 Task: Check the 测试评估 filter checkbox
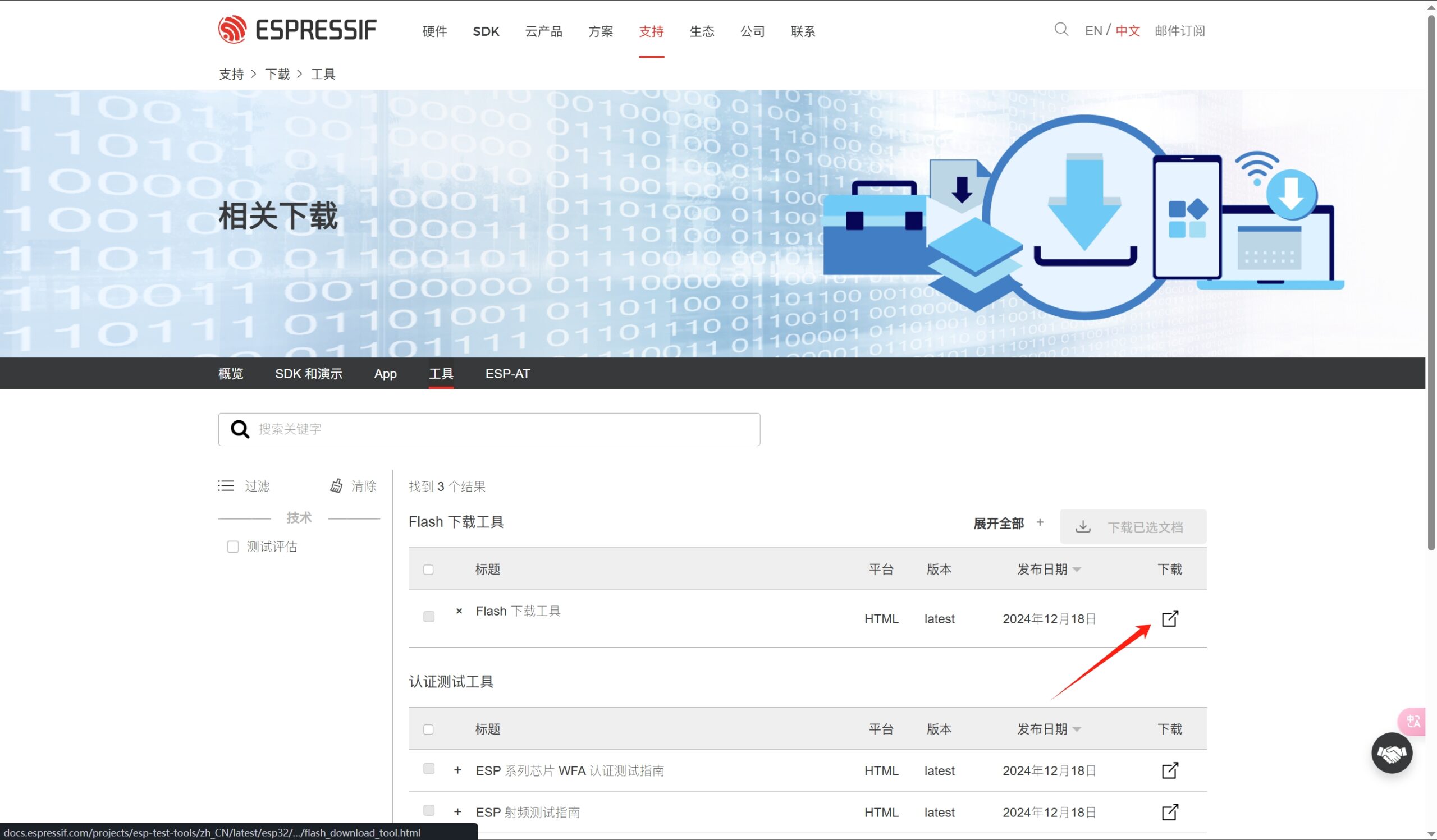[232, 547]
